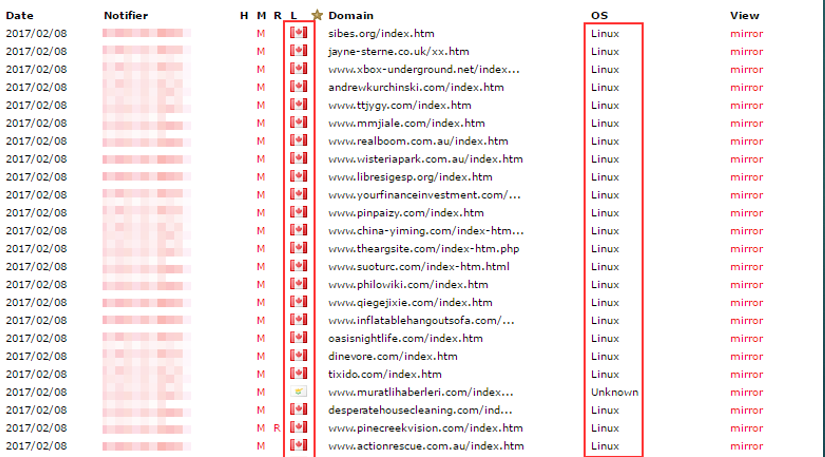The height and width of the screenshot is (457, 825).
Task: Open mirror link for sibes.org/index.htm
Action: 745,33
